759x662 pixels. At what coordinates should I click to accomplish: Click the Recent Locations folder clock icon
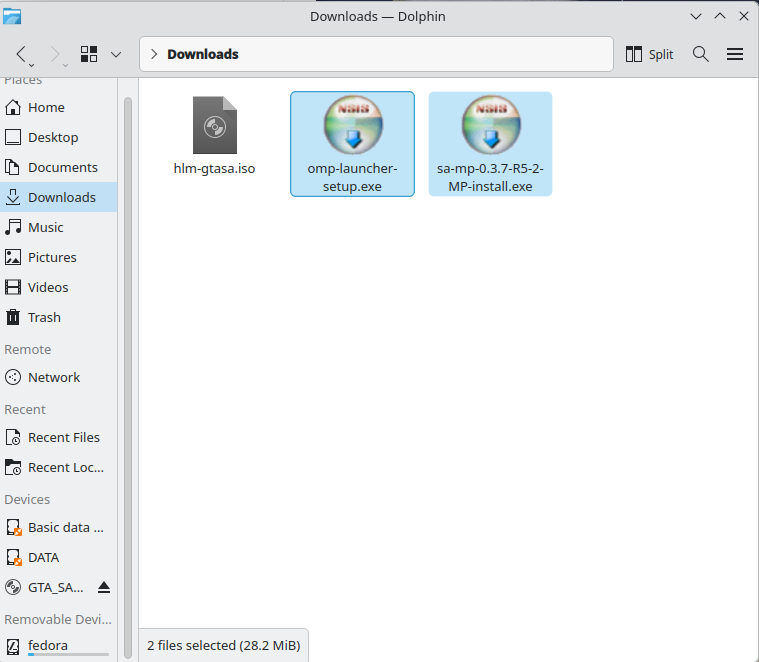13,467
